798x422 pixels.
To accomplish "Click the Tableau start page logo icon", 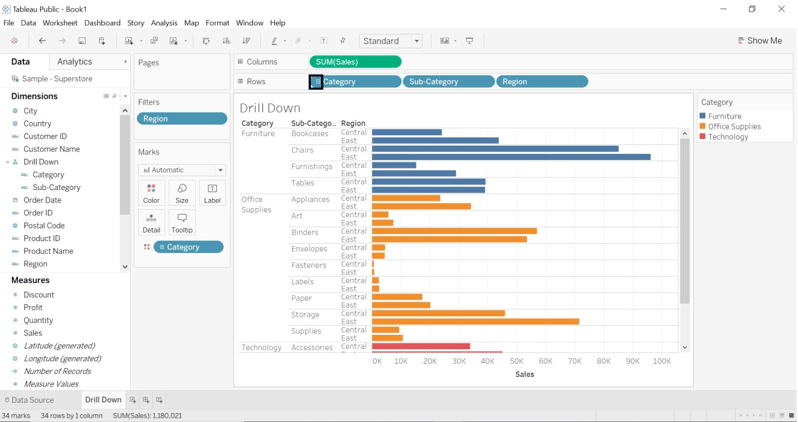I will point(14,41).
